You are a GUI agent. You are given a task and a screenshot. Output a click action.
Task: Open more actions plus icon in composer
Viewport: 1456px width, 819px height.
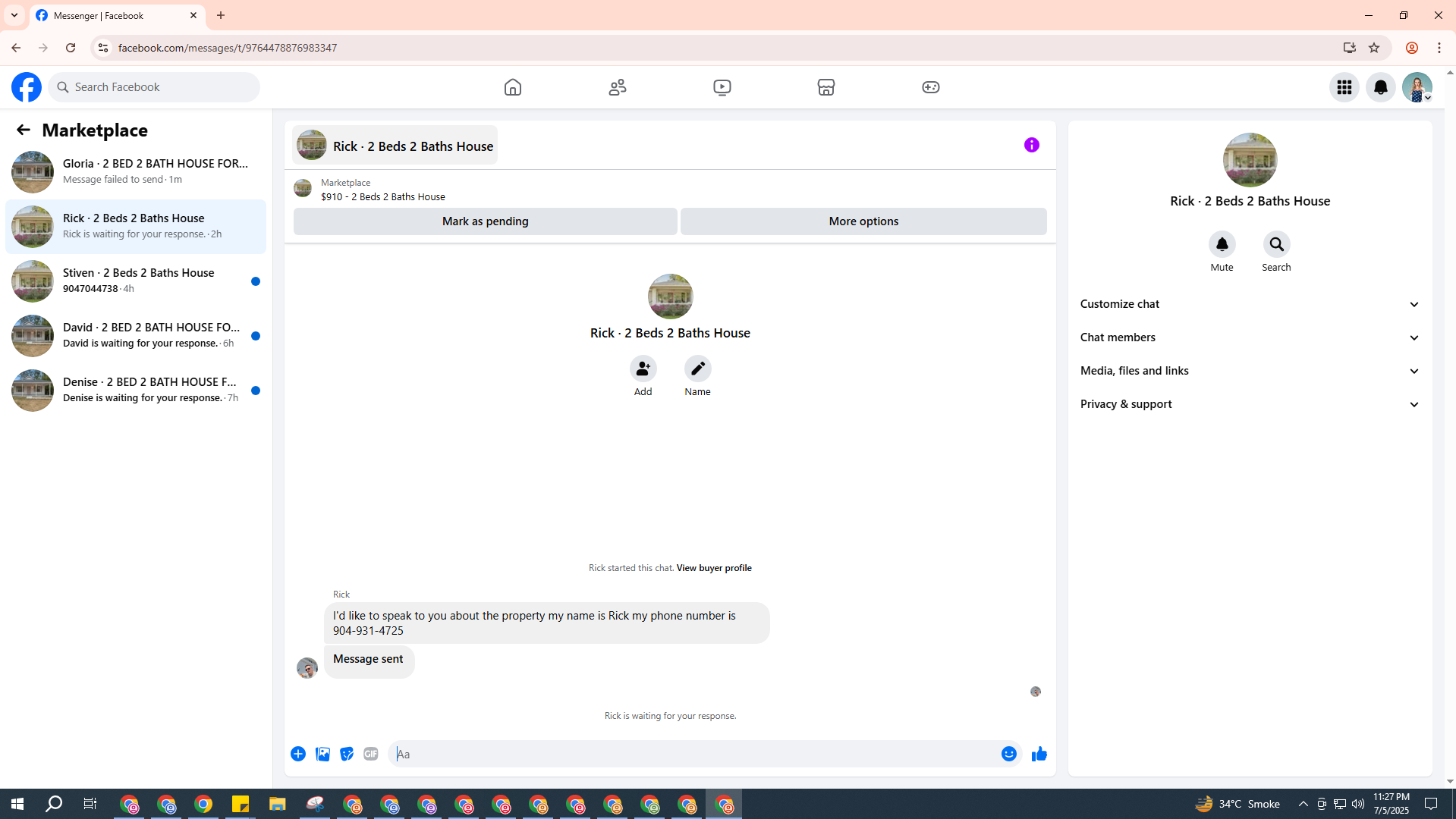click(x=298, y=754)
